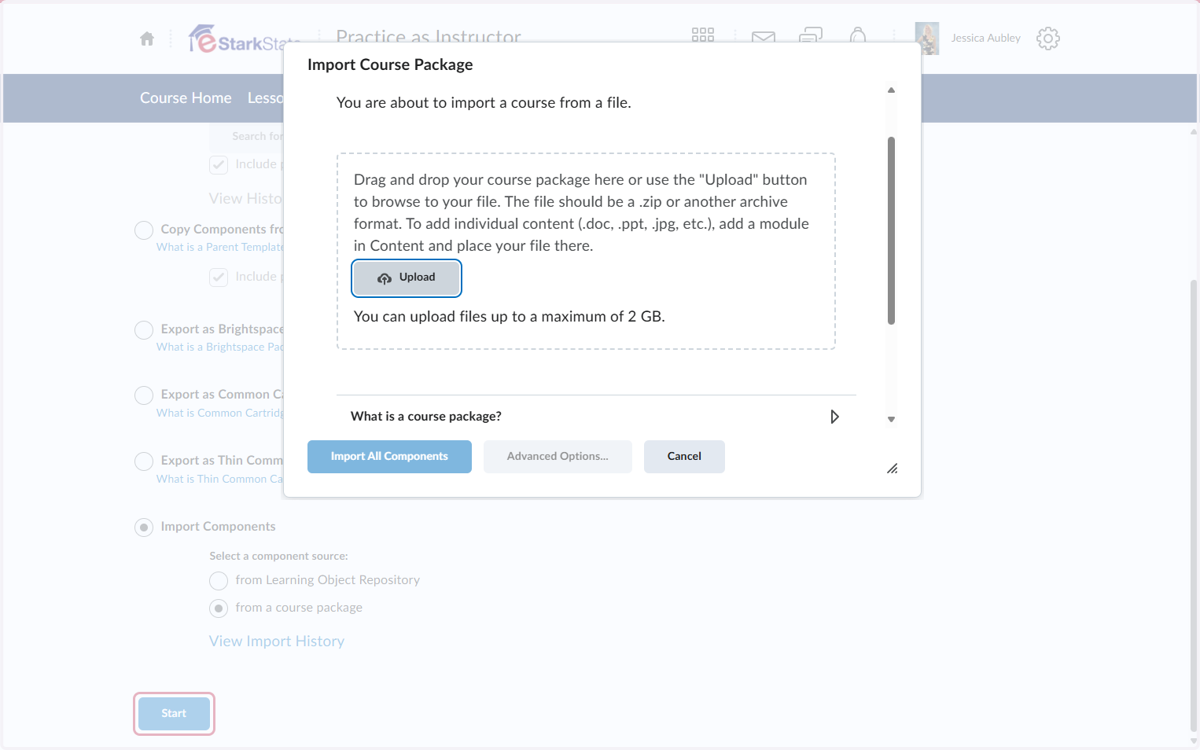Toggle Include checkbox under the search field
Image resolution: width=1200 pixels, height=750 pixels.
click(x=218, y=165)
